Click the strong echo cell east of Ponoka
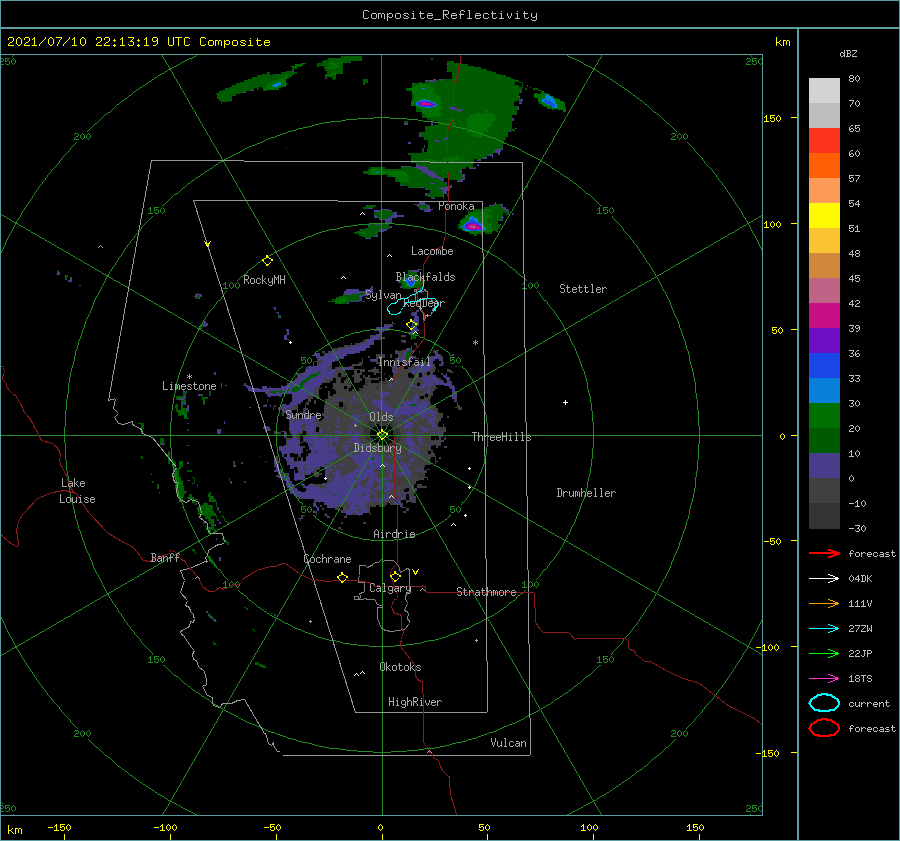 472,225
